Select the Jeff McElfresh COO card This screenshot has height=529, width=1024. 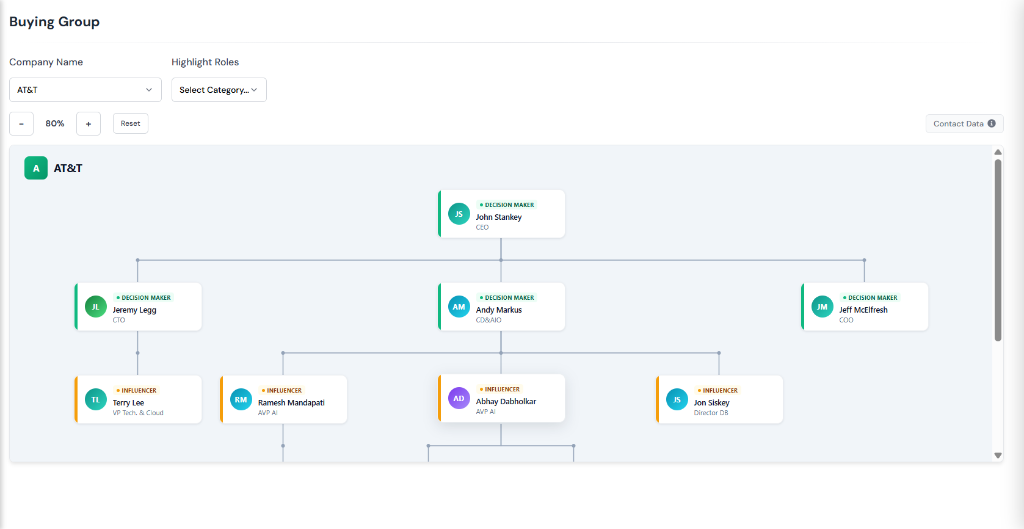[865, 306]
